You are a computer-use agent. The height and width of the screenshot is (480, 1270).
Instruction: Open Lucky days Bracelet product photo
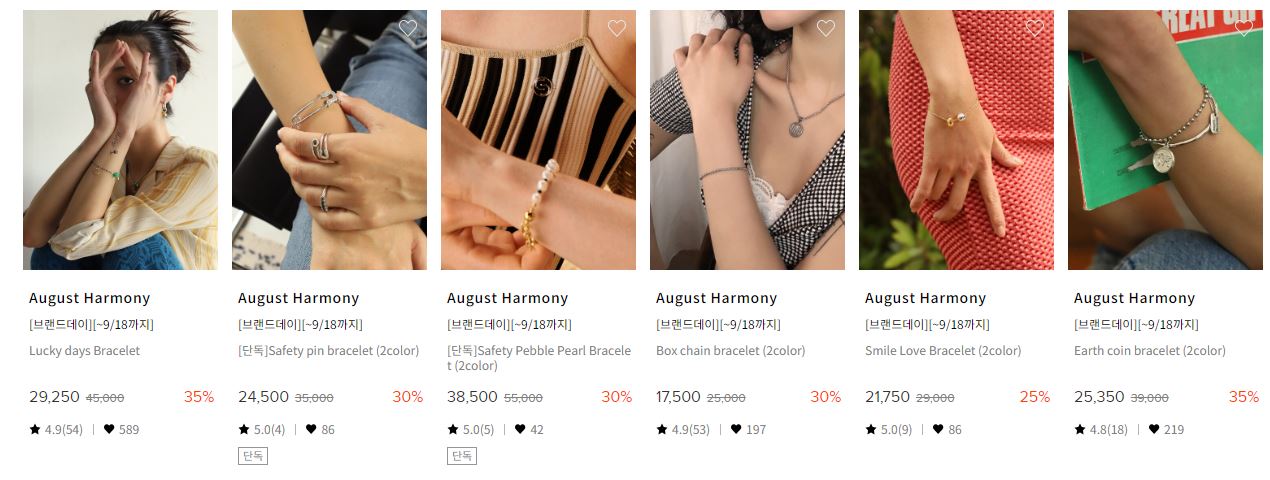(x=120, y=140)
